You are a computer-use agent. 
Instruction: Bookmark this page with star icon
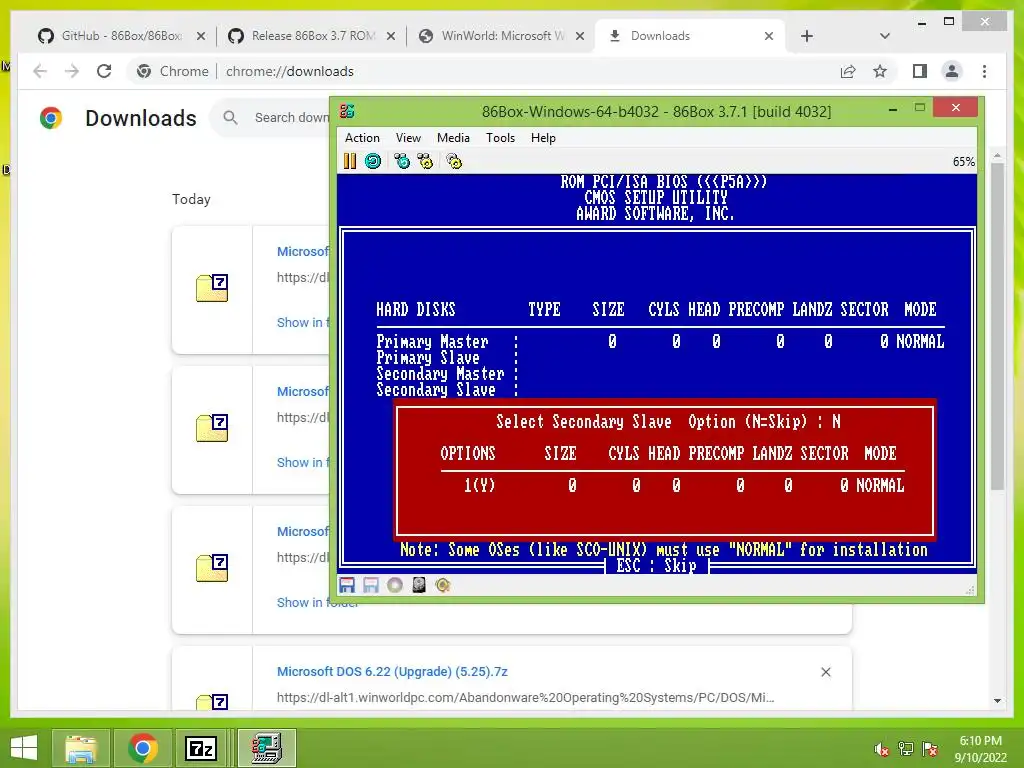click(880, 71)
